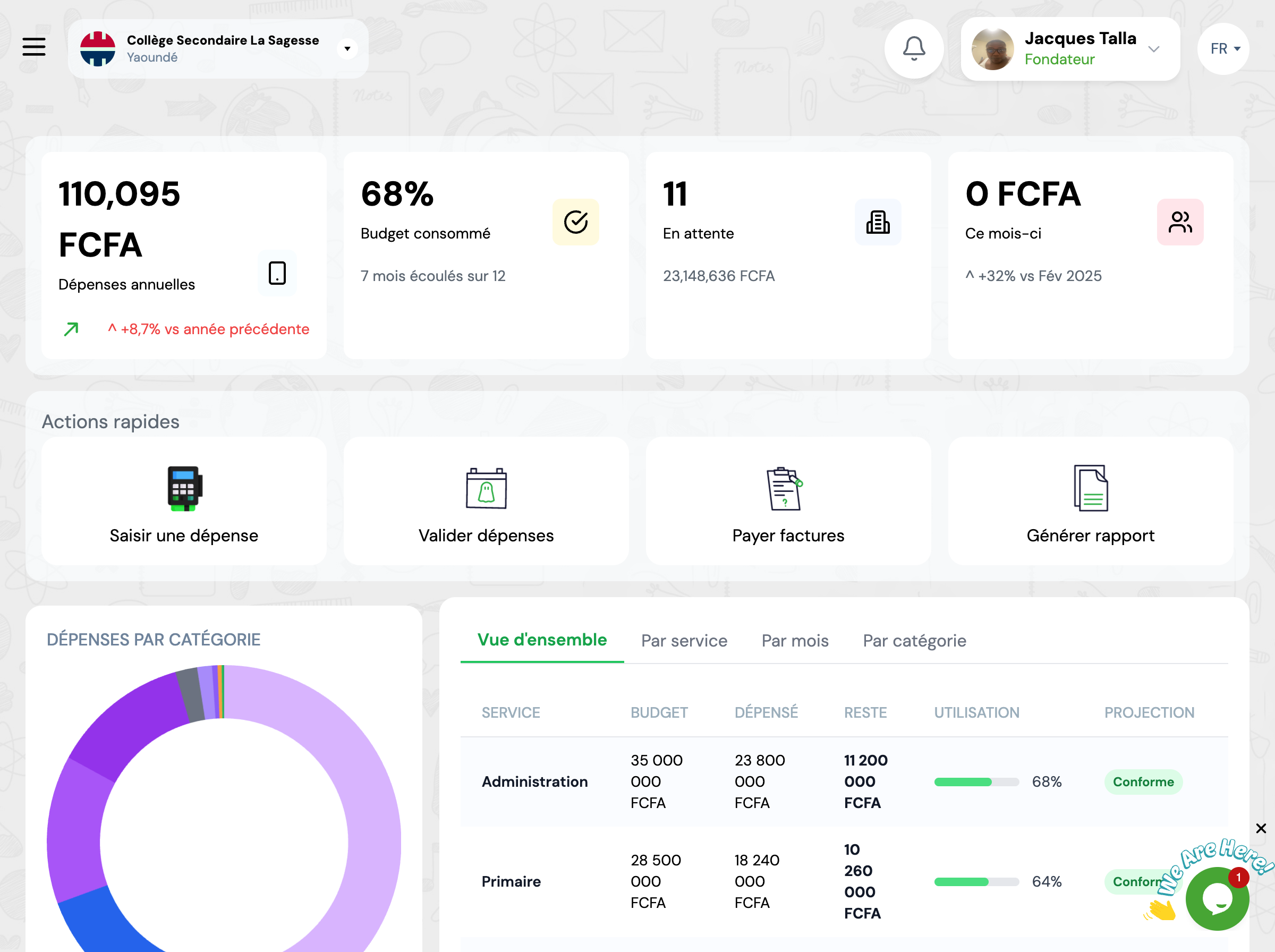Click the users icon on Ce mois-ci card

click(1179, 223)
